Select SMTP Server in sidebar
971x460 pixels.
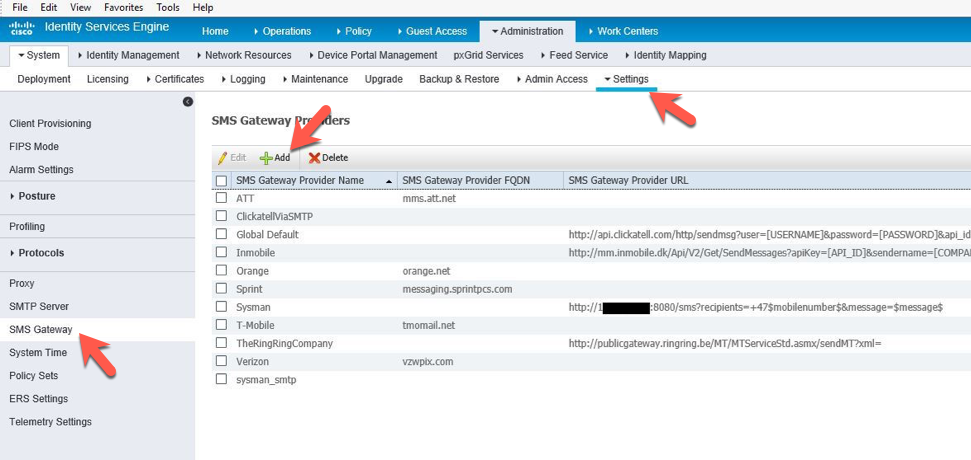click(39, 306)
